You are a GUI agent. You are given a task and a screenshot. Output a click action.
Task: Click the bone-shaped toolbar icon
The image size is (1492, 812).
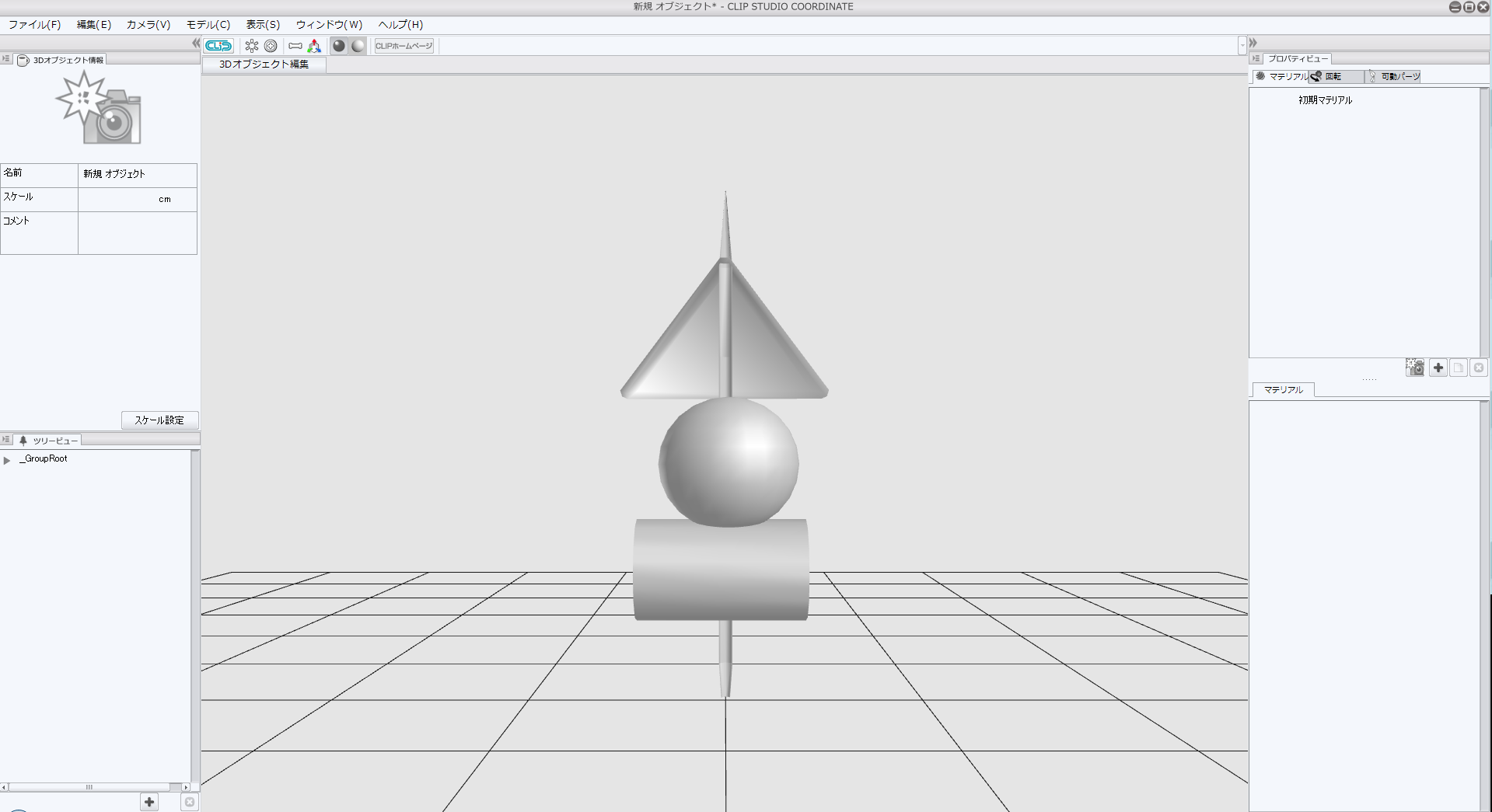[295, 46]
